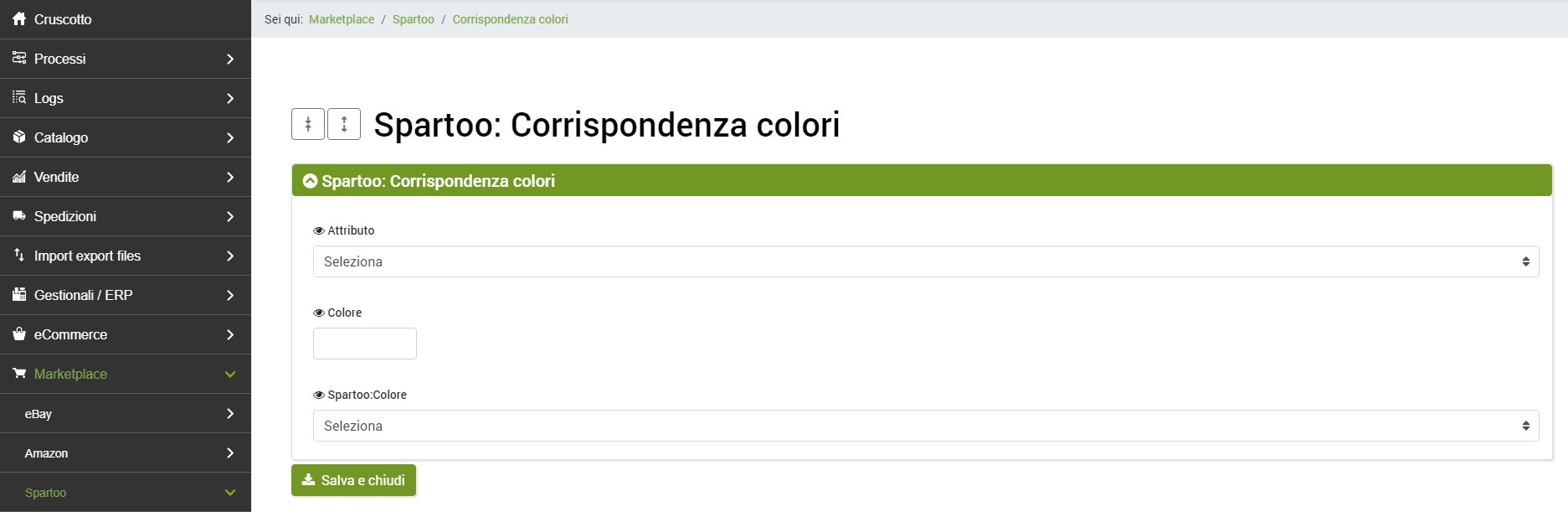
Task: Click the expand-all sections icon button
Action: [x=344, y=124]
